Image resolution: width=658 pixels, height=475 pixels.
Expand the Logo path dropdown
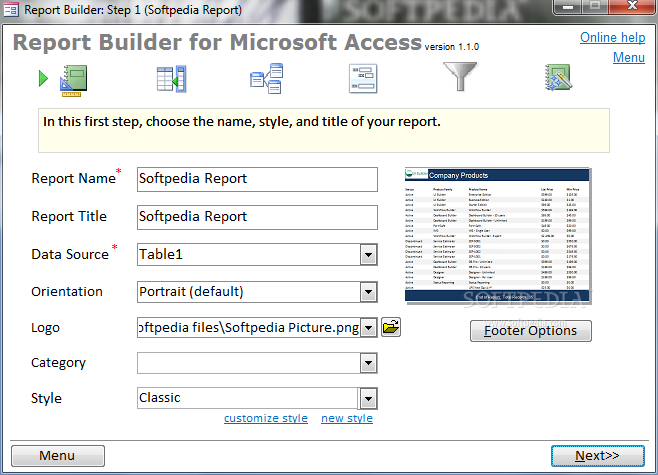click(368, 328)
